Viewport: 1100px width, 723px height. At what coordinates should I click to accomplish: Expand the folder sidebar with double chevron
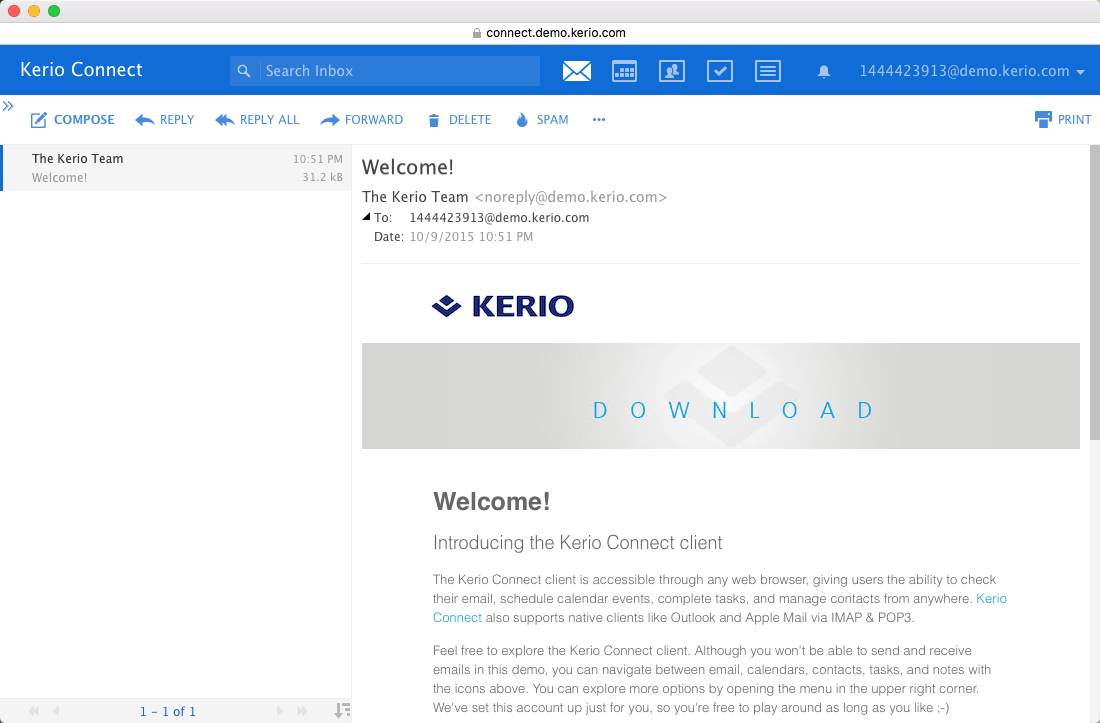click(x=8, y=105)
